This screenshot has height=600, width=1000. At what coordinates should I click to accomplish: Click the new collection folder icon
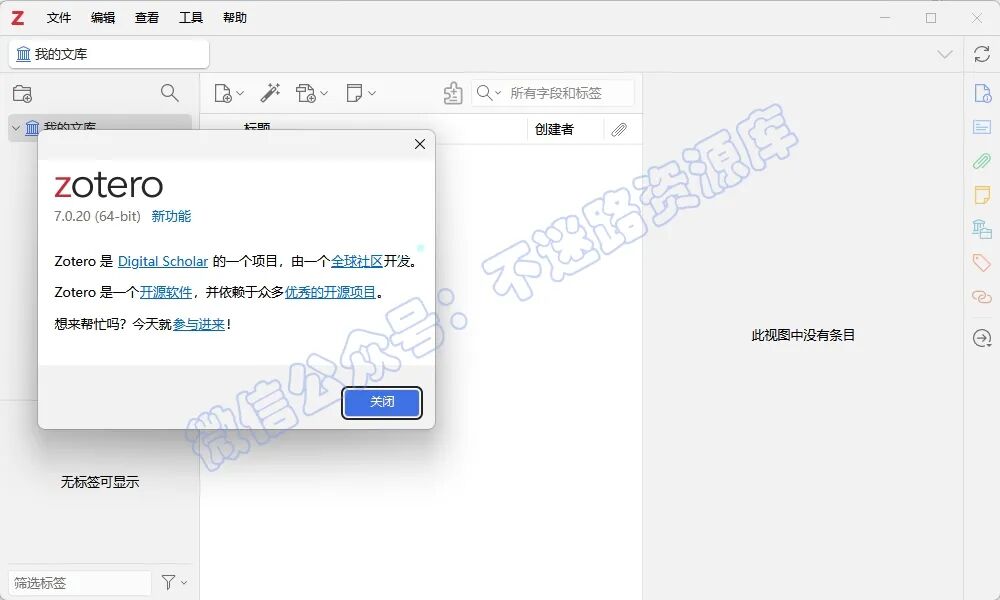tap(22, 94)
